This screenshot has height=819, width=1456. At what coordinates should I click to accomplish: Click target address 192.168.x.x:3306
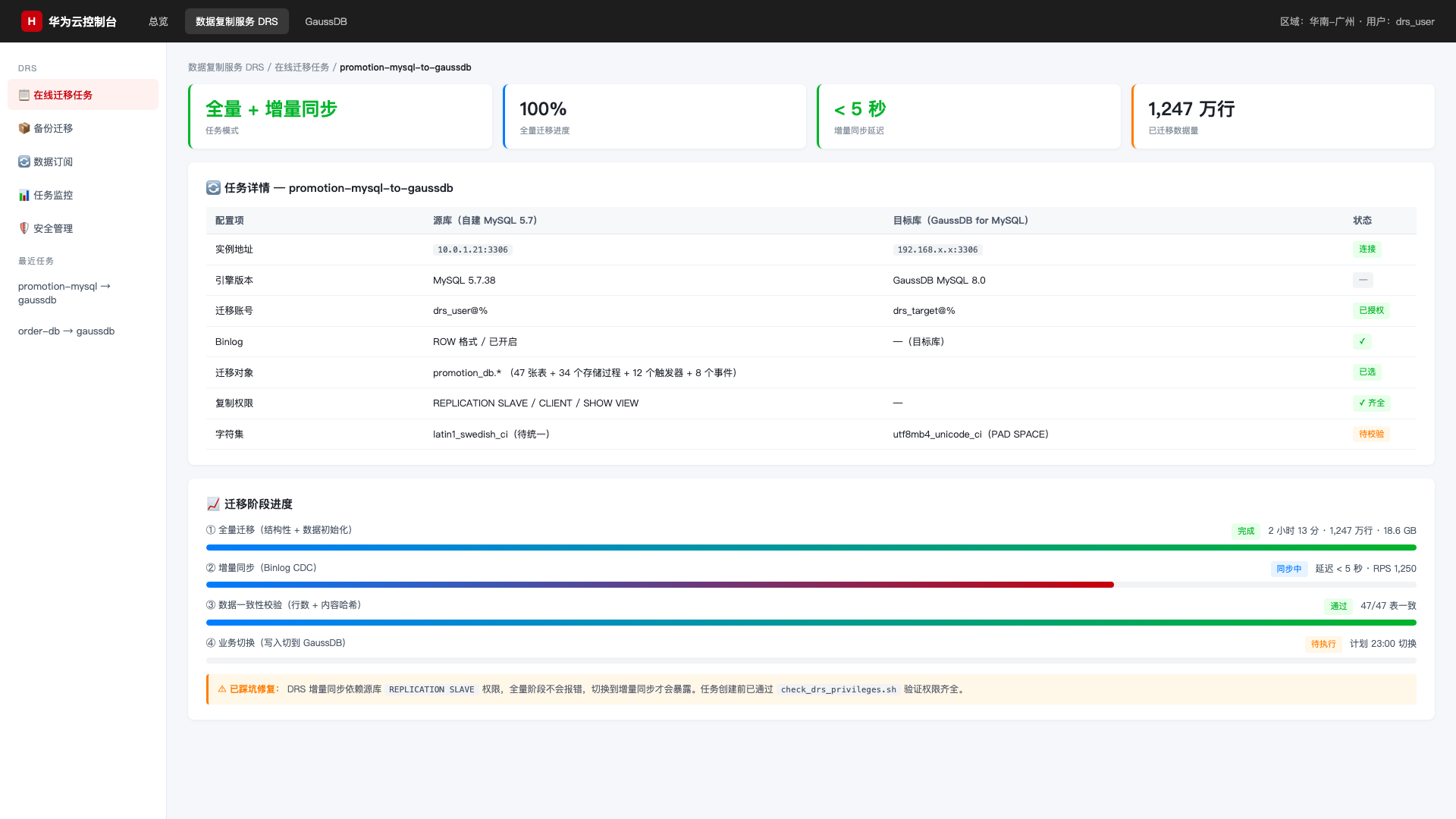pos(937,249)
